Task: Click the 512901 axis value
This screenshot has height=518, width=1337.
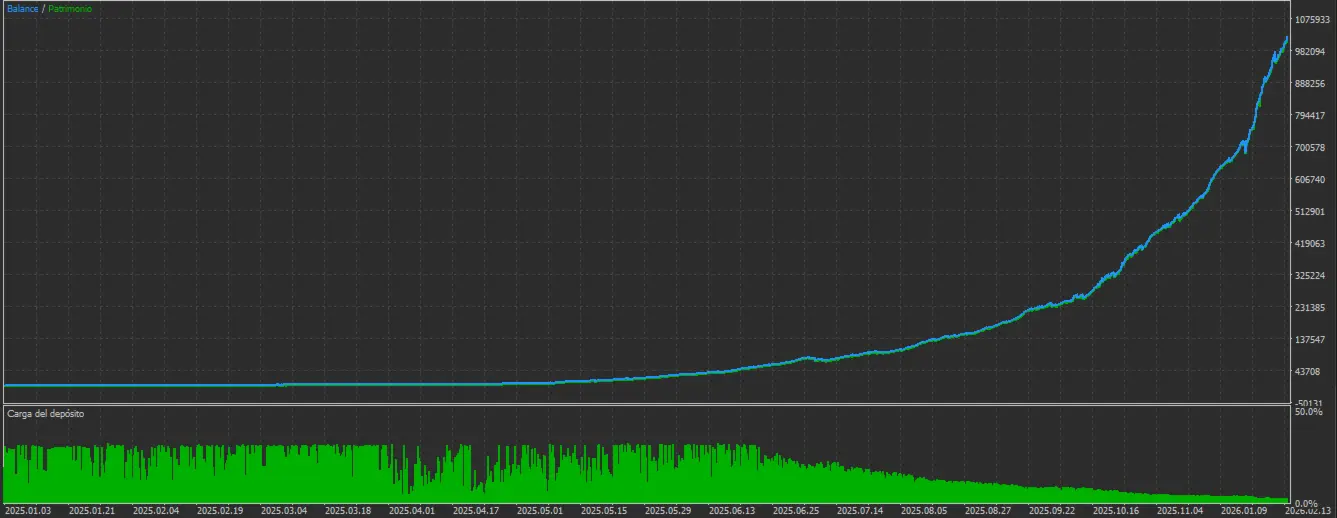Action: point(1311,212)
